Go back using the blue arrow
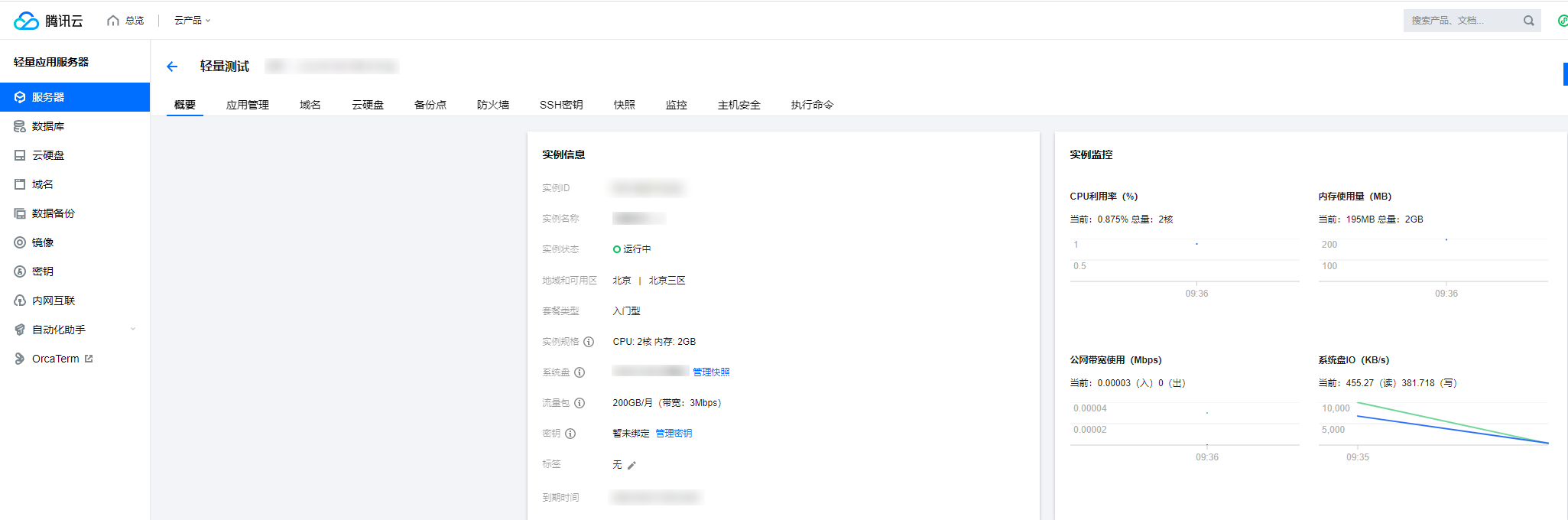Image resolution: width=1568 pixels, height=520 pixels. tap(172, 67)
